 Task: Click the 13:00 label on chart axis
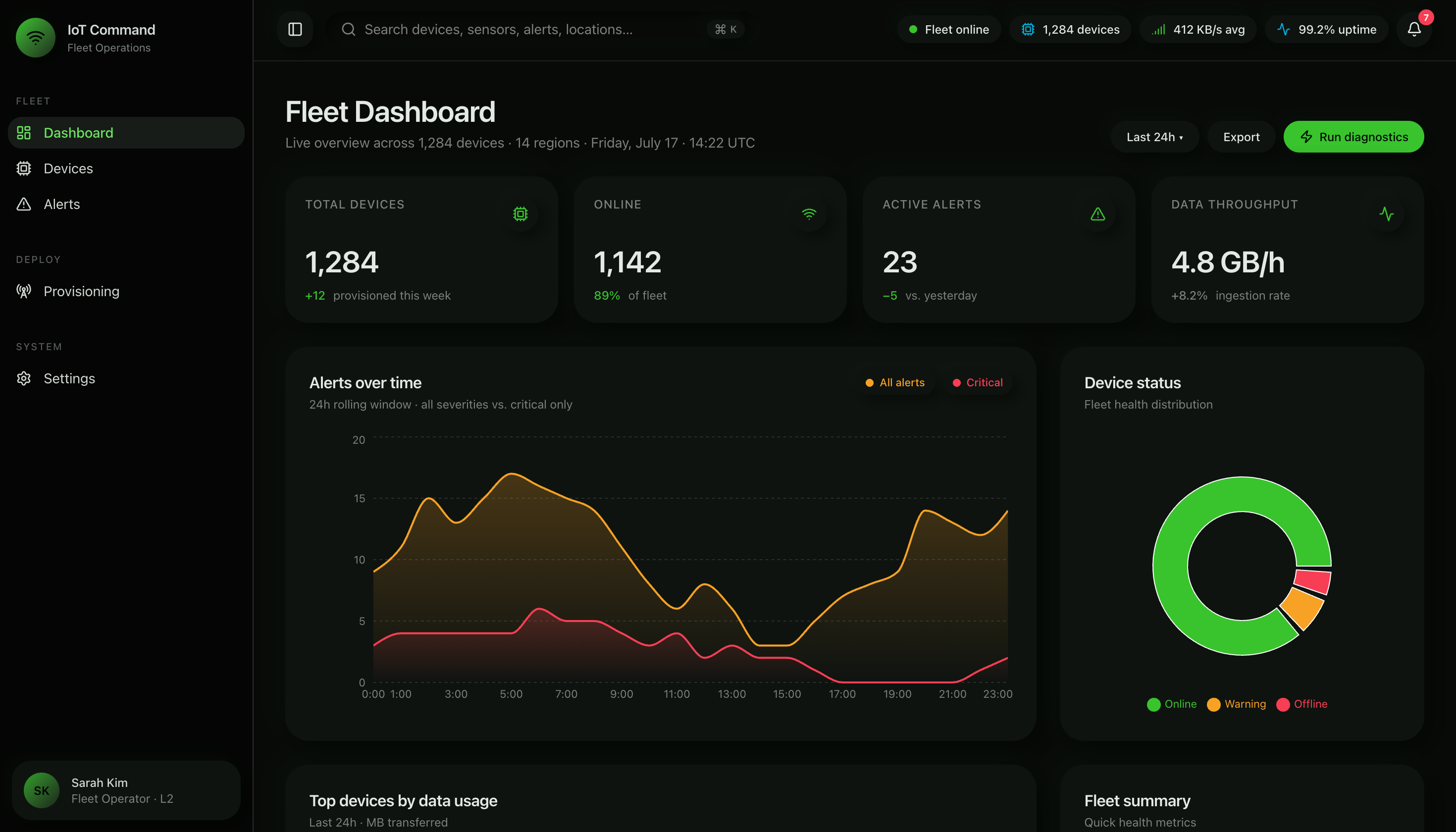pyautogui.click(x=731, y=694)
